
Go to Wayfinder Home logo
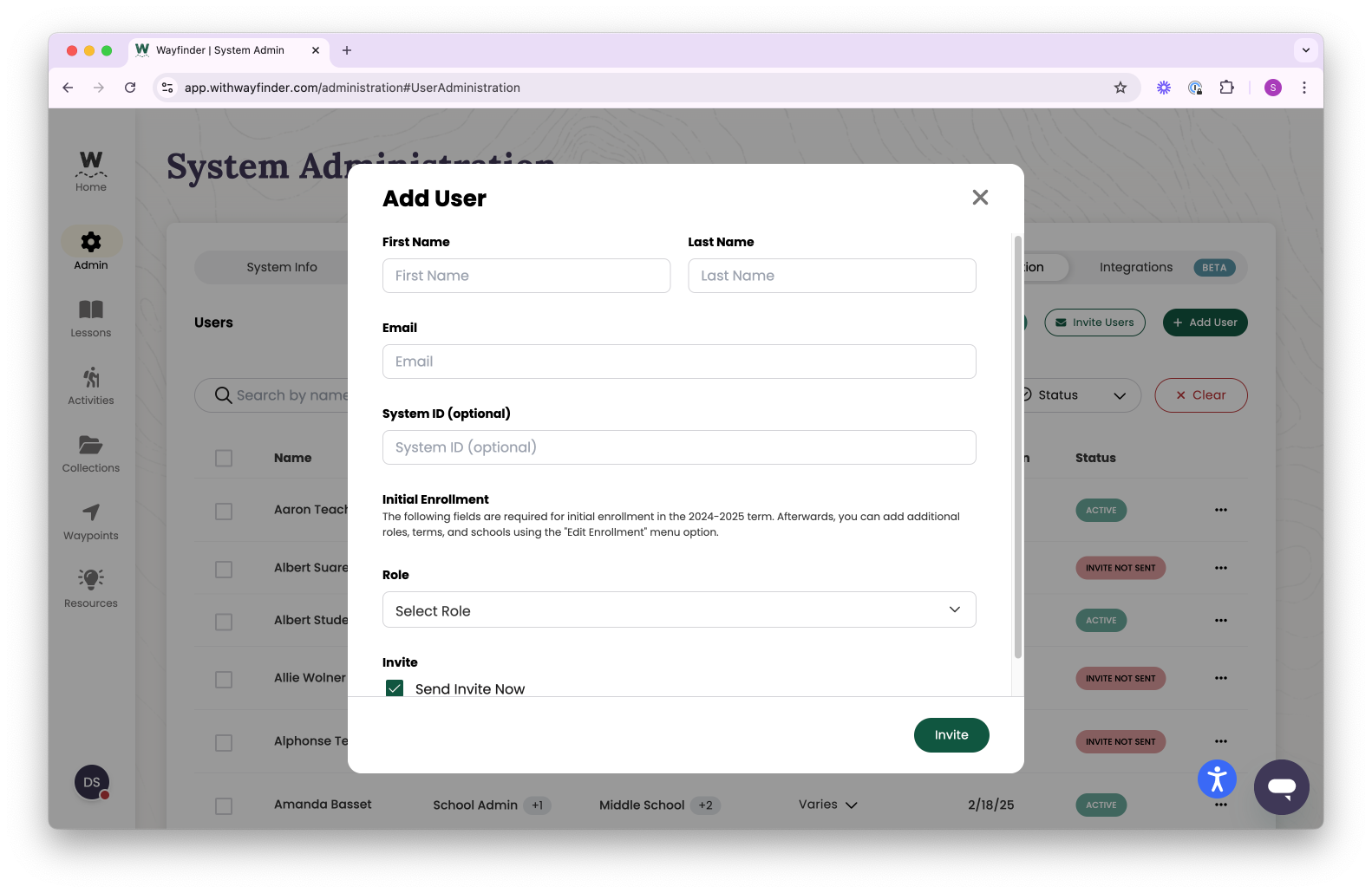[91, 171]
